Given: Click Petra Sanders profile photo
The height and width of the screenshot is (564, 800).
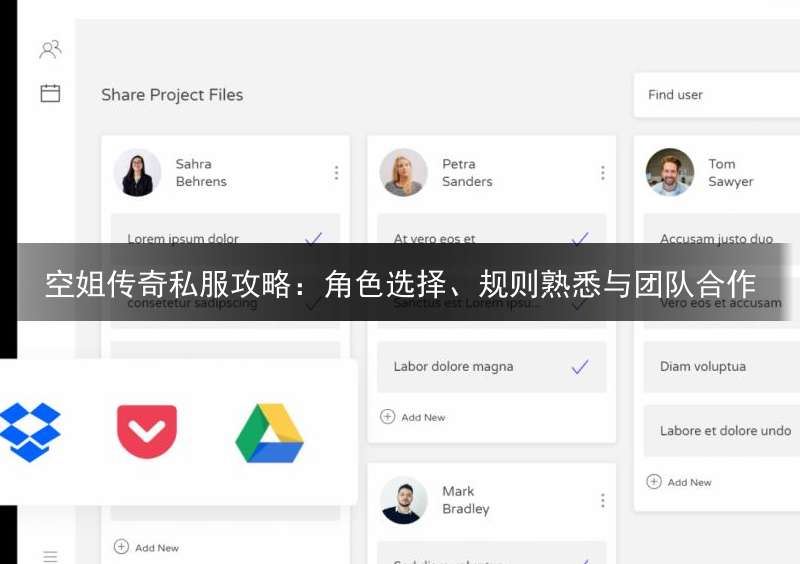Looking at the screenshot, I should [x=404, y=173].
